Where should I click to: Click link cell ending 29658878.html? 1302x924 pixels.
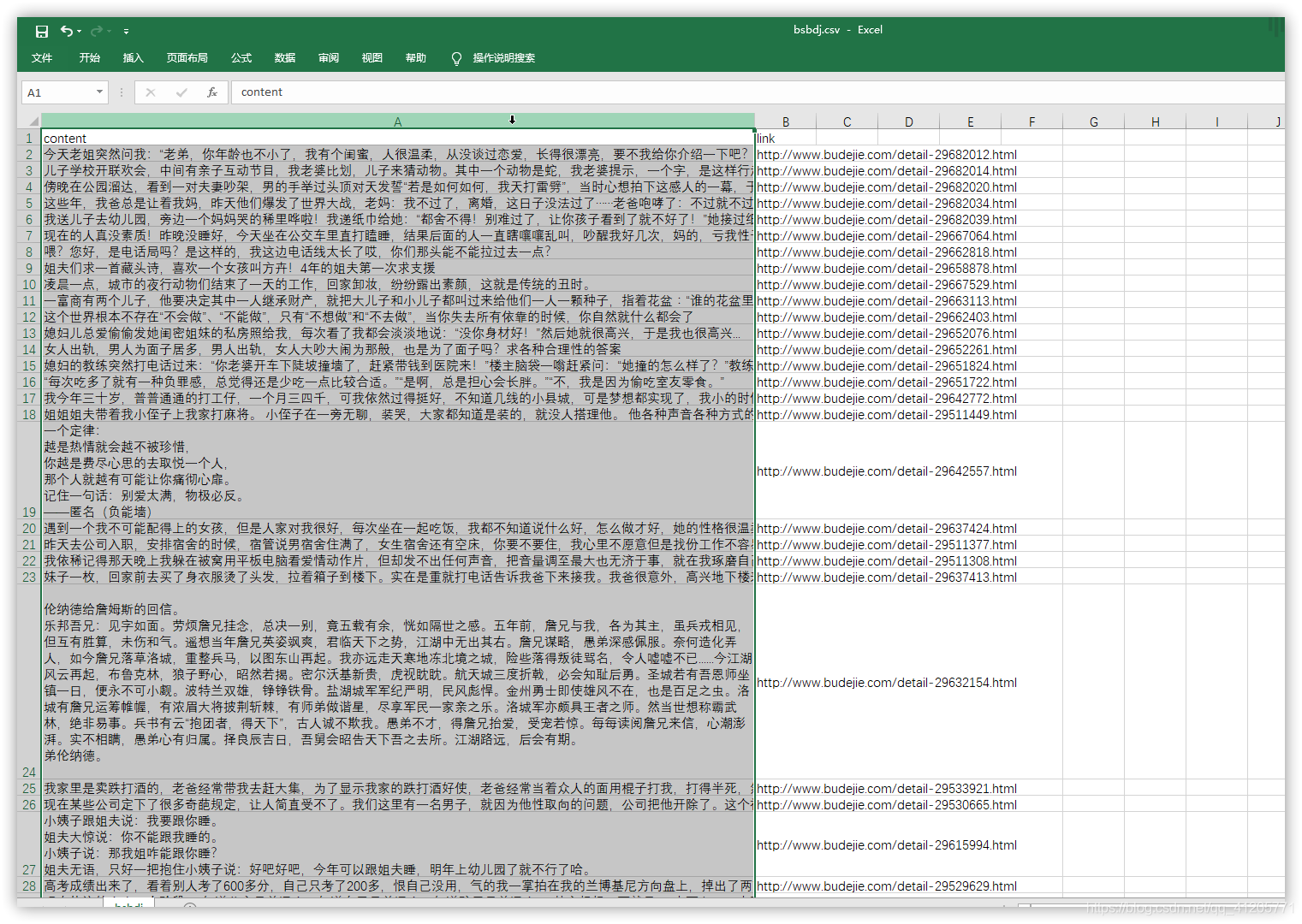point(887,268)
